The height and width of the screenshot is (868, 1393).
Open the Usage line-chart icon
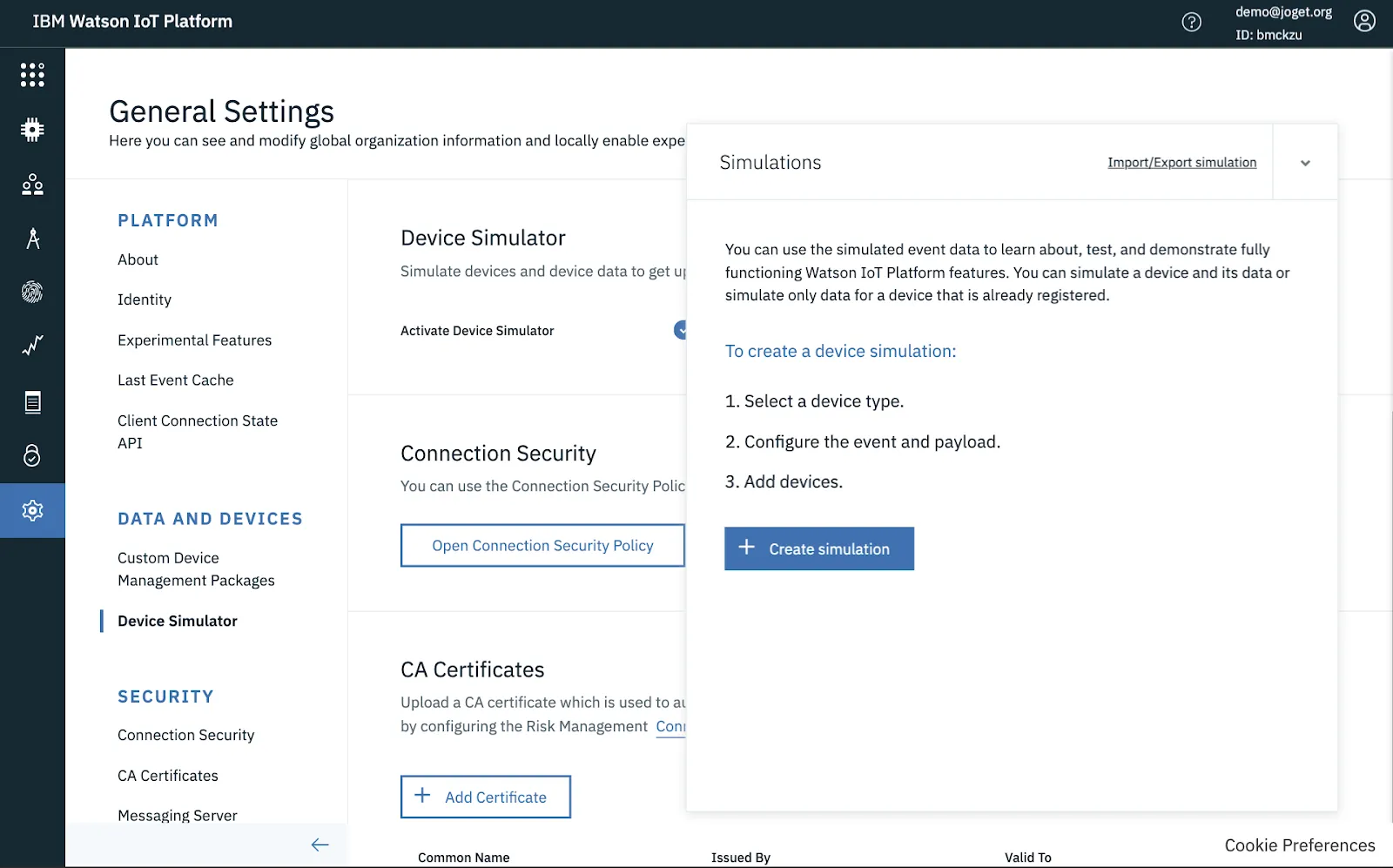point(32,347)
